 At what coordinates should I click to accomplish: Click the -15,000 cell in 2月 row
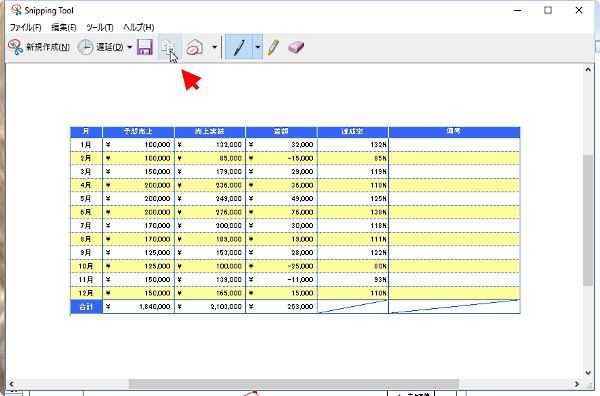(282, 158)
